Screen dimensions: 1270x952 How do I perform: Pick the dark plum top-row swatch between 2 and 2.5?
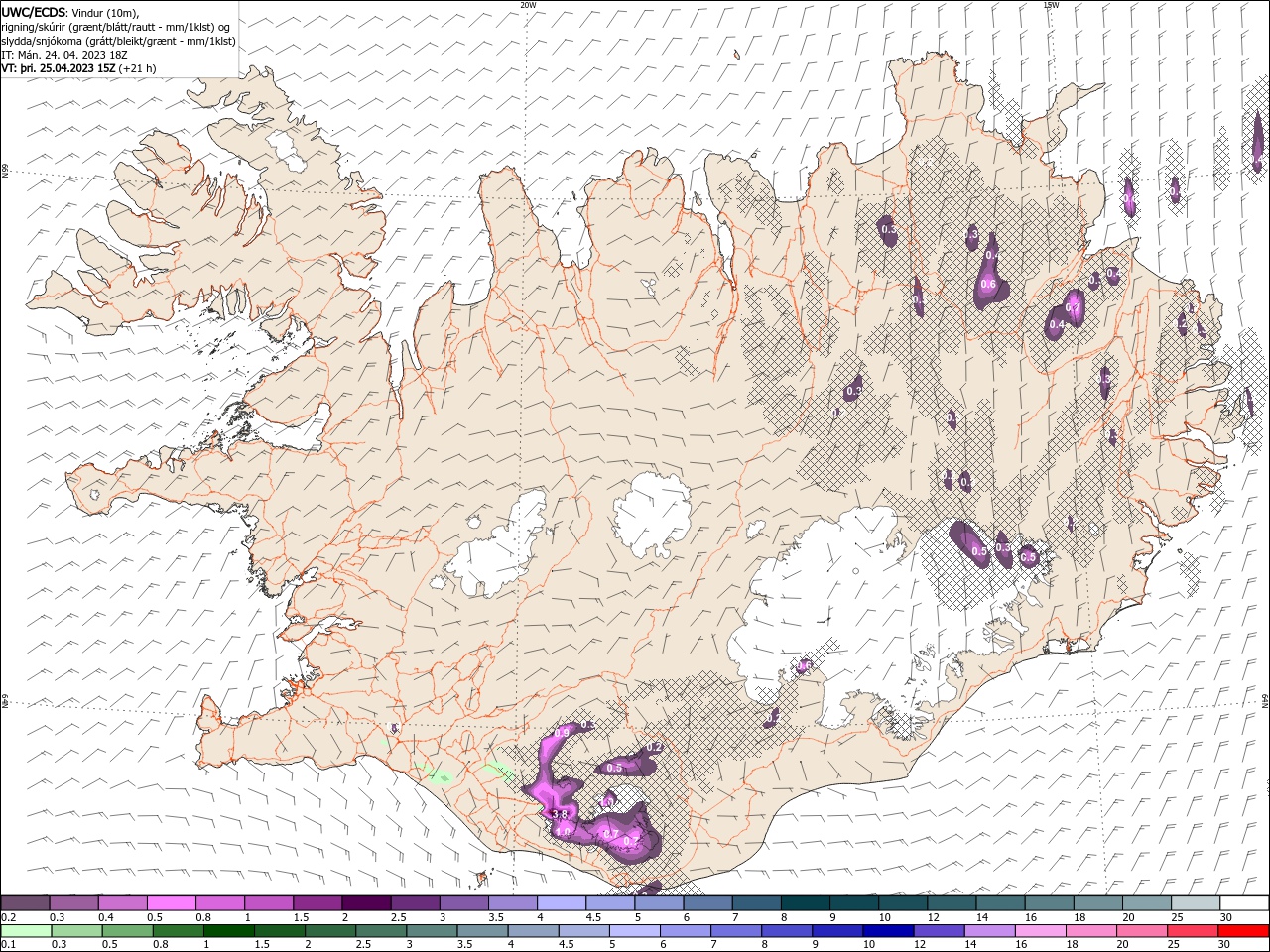(x=365, y=903)
